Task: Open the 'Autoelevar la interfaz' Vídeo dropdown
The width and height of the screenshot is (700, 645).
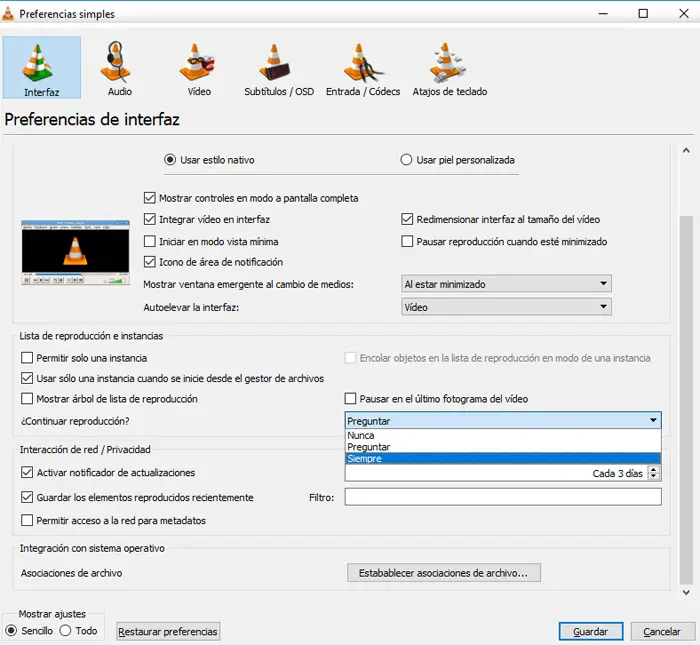Action: click(506, 307)
